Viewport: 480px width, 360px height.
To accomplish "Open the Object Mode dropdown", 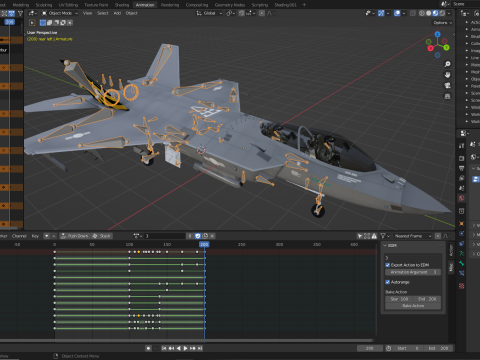I will tap(60, 13).
